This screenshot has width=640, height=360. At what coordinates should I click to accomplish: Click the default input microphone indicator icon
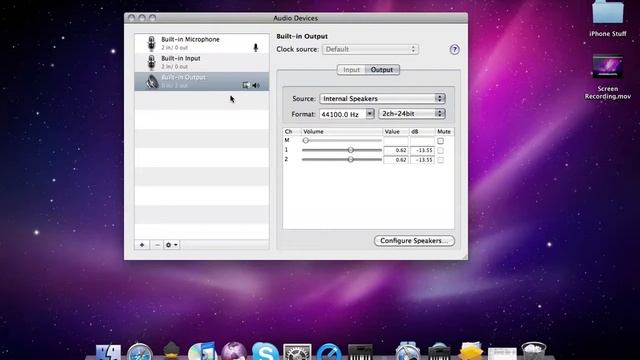(x=256, y=48)
